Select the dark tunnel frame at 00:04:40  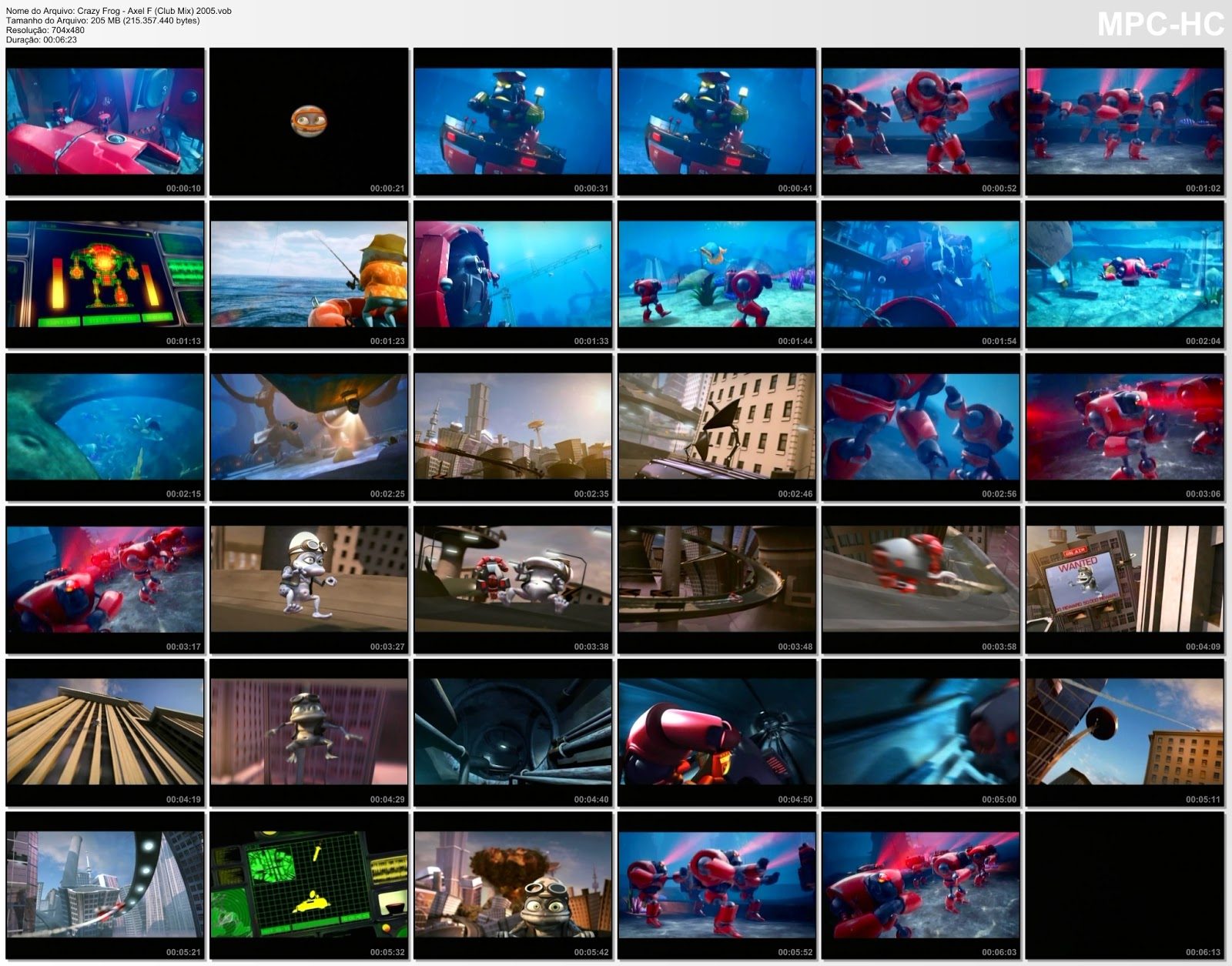pos(513,733)
